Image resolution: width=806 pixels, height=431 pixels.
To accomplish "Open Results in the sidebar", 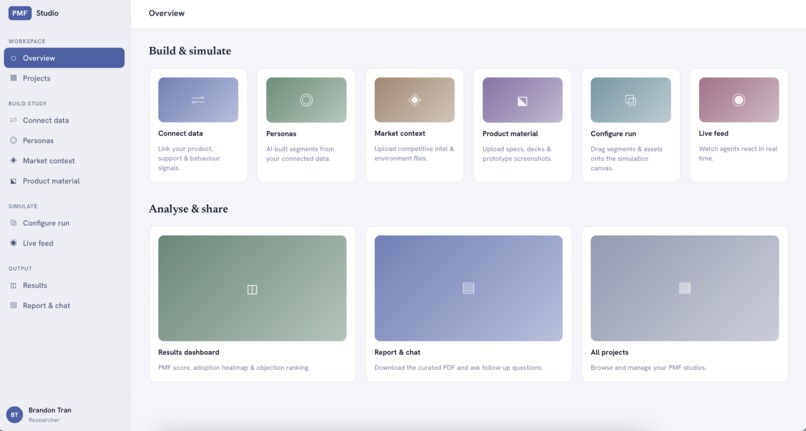I will point(64,285).
